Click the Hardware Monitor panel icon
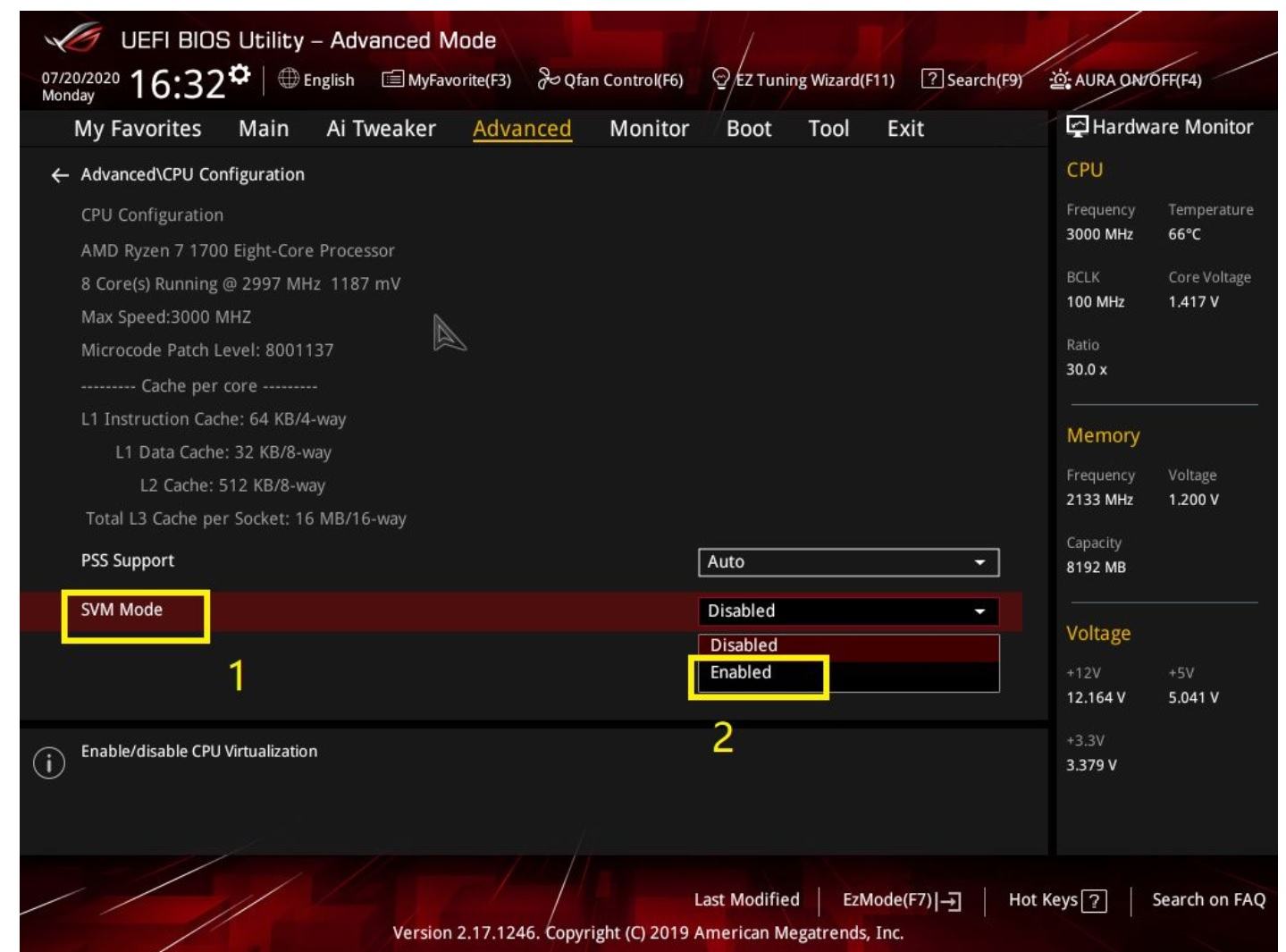Image resolution: width=1286 pixels, height=952 pixels. 1077,126
